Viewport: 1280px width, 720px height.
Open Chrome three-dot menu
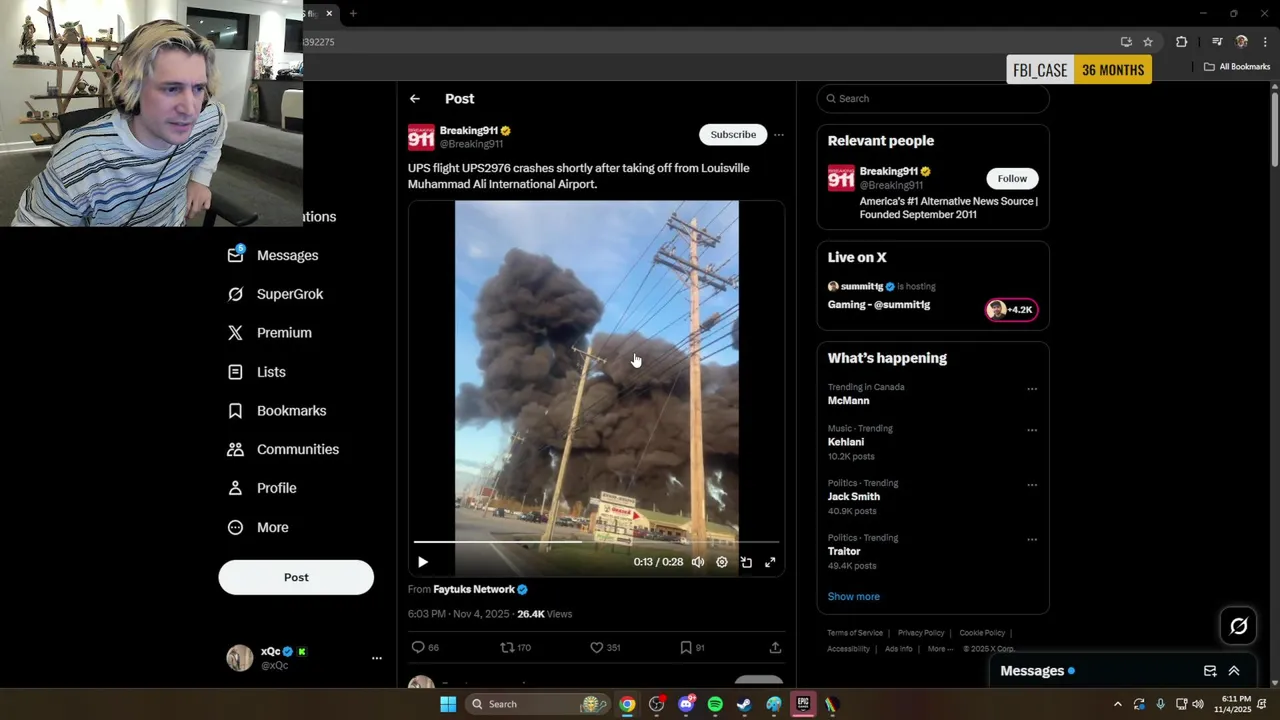coord(1265,42)
